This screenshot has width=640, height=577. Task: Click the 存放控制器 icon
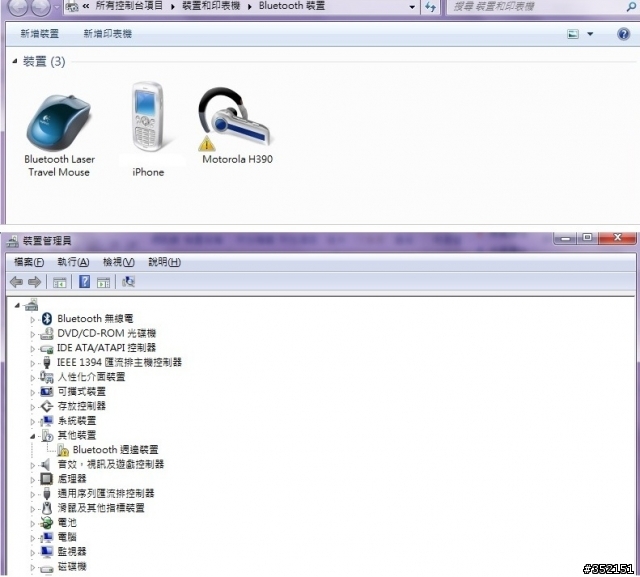pyautogui.click(x=47, y=406)
